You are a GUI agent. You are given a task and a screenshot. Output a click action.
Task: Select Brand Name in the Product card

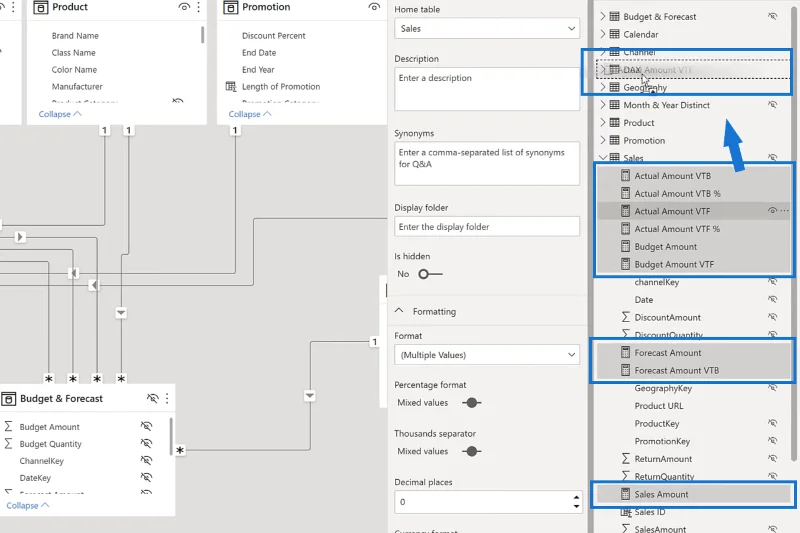(75, 36)
